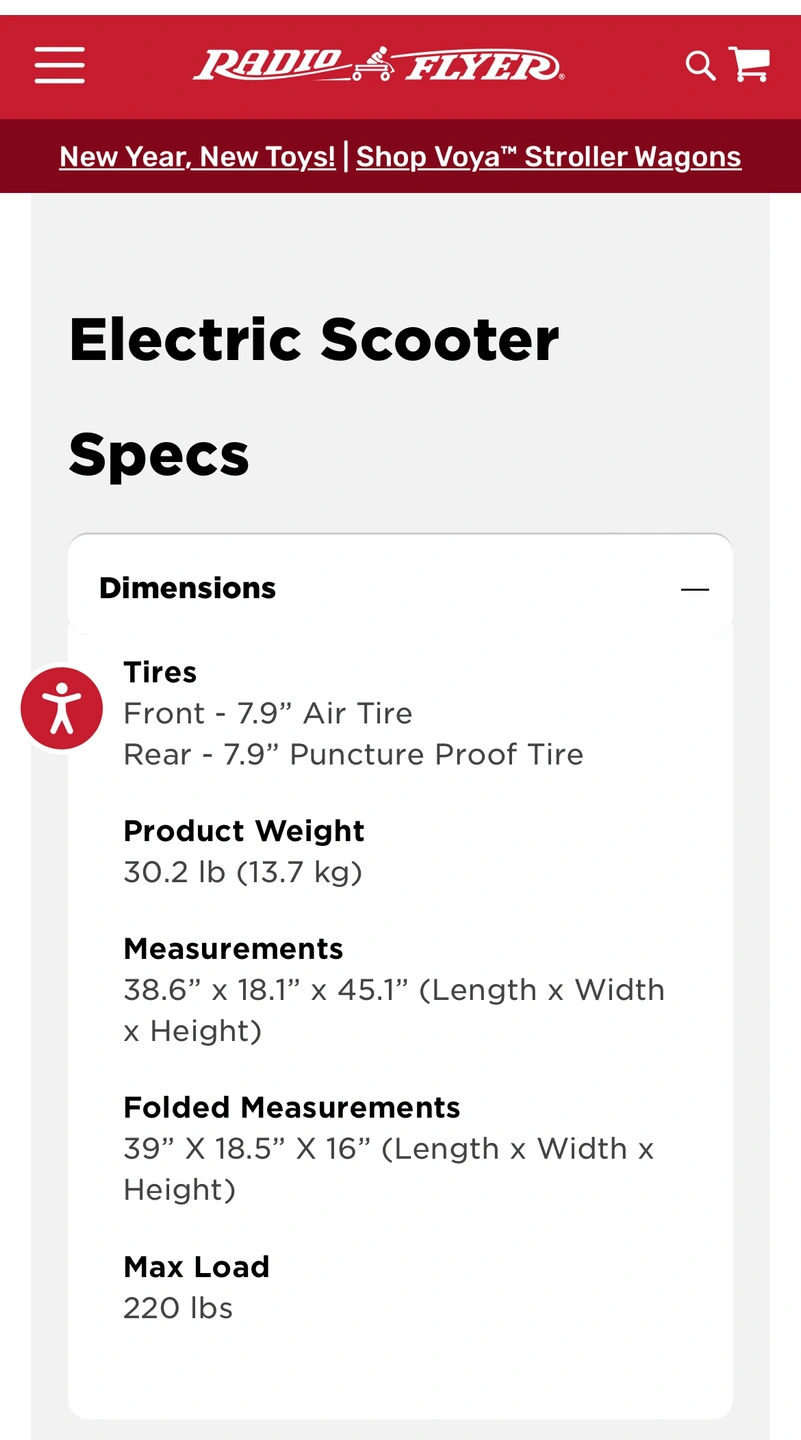The image size is (801, 1440).
Task: Select the Tires spec label
Action: [x=160, y=672]
